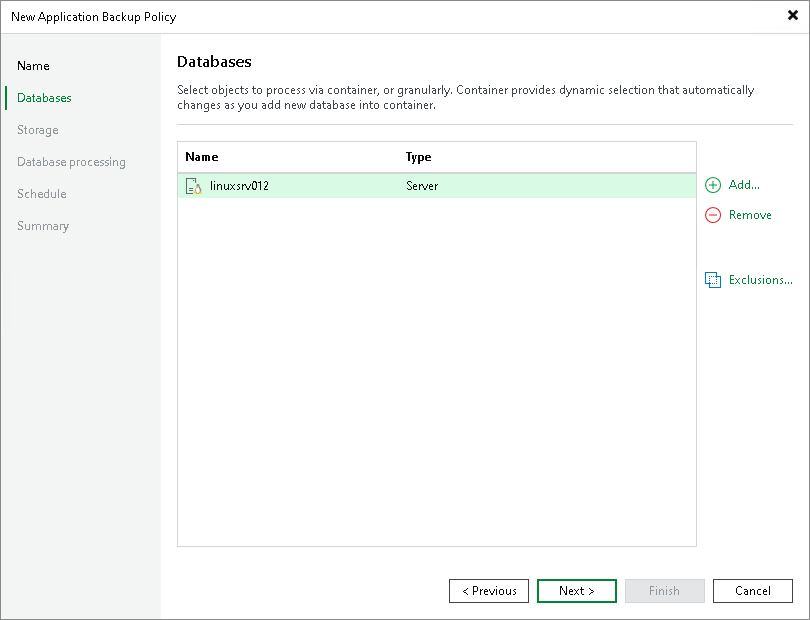Click the Exclusions database icon
This screenshot has width=810, height=620.
coord(712,279)
